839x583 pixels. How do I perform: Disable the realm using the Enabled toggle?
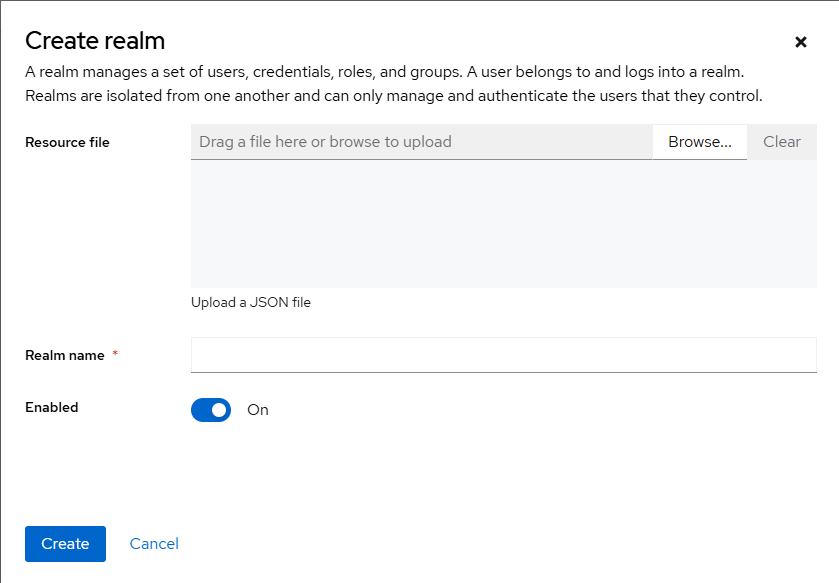(211, 409)
